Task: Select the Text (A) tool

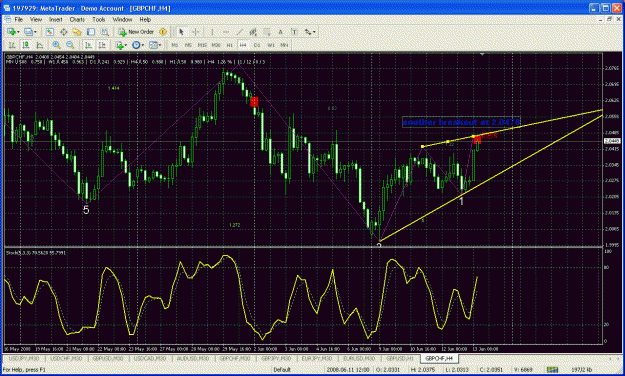Action: pos(281,32)
